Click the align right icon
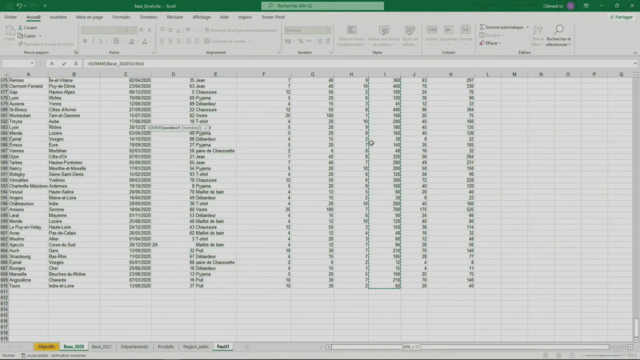This screenshot has height=360, width=640. [x=178, y=41]
